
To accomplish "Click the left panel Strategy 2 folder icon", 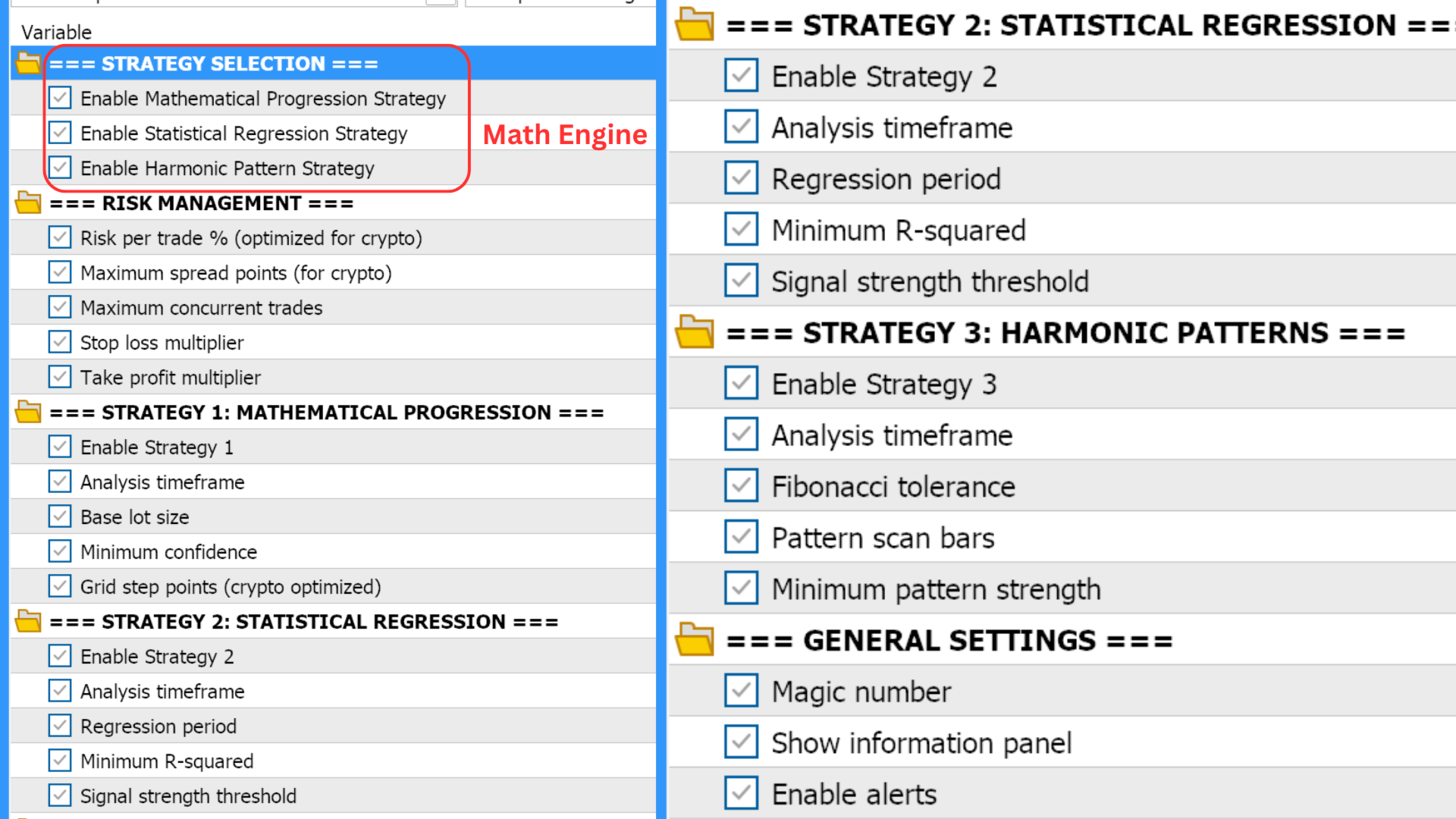I will [28, 621].
